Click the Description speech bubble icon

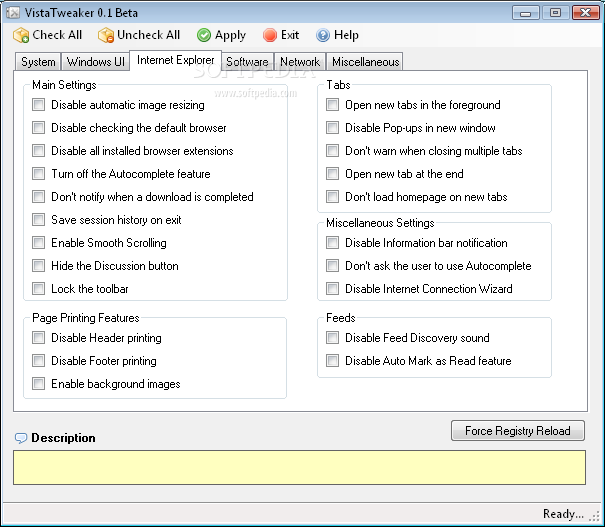[20, 438]
